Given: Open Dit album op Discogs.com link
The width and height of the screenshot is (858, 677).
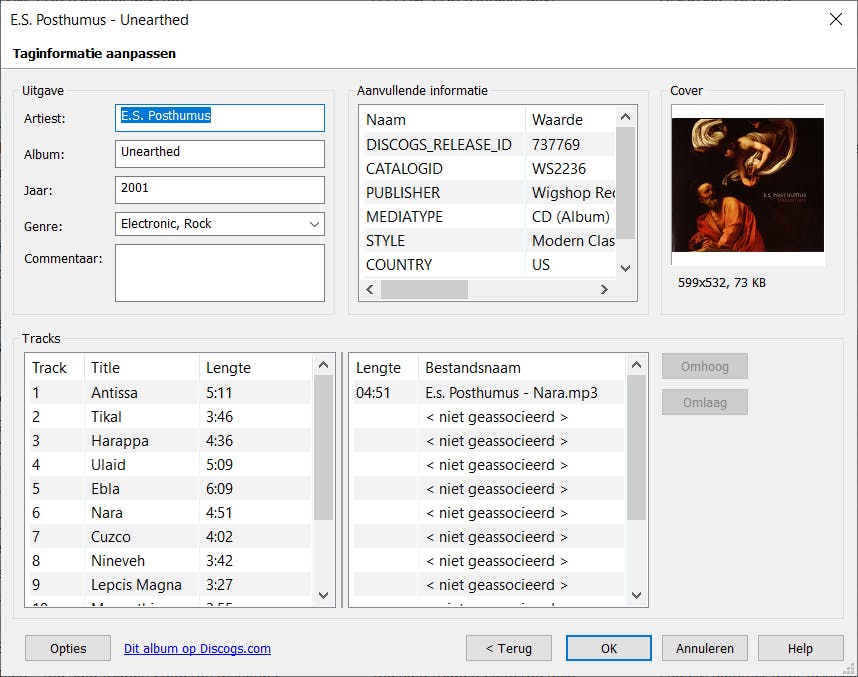Looking at the screenshot, I should (197, 649).
